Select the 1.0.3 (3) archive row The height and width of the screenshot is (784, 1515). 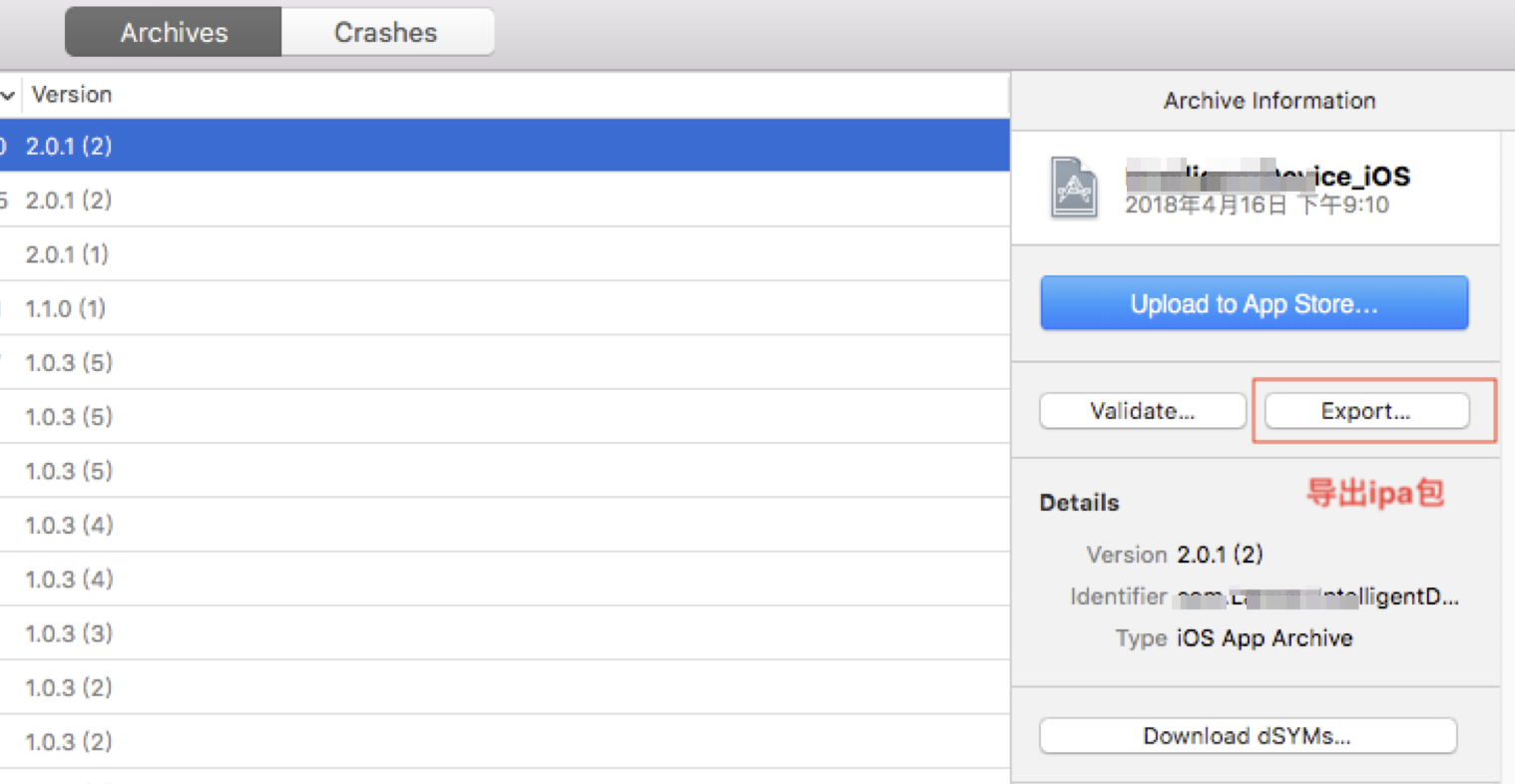coord(505,632)
